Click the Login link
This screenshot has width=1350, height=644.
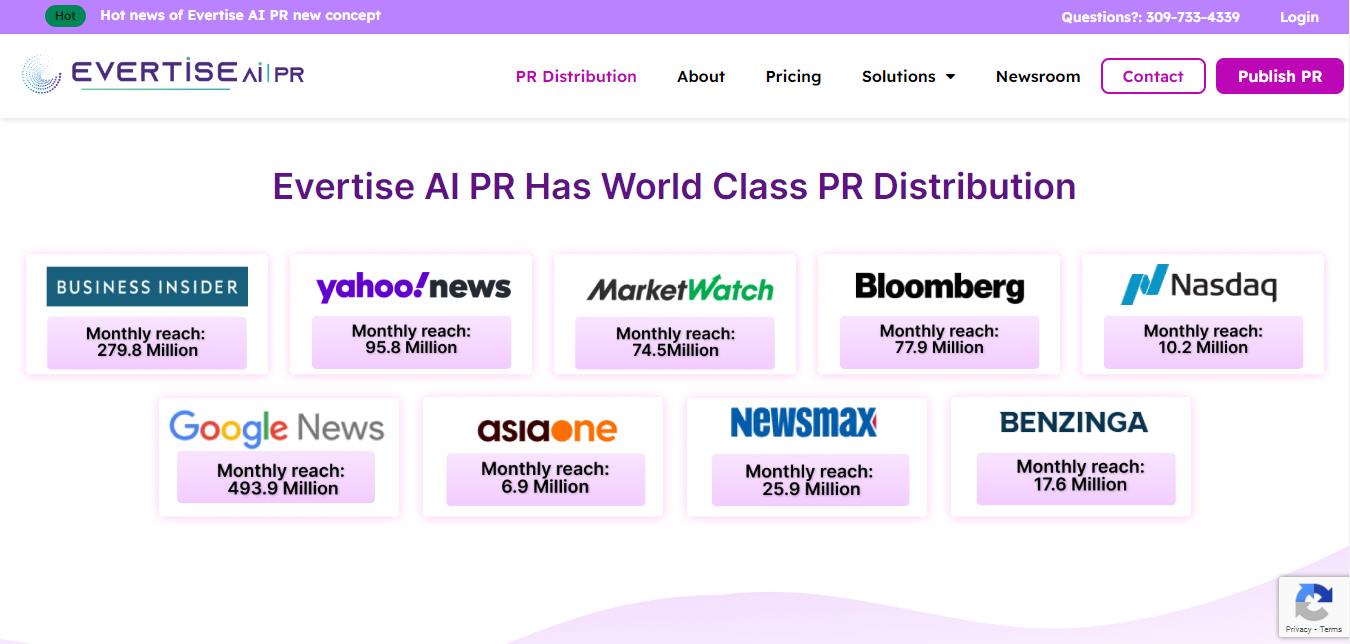[x=1299, y=17]
